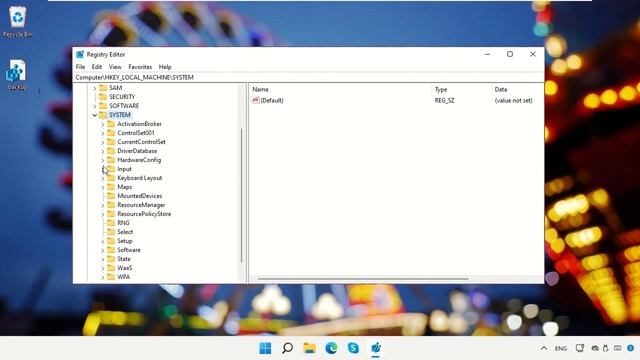Click the REG_SZ type cell
This screenshot has height=360, width=640.
444,100
